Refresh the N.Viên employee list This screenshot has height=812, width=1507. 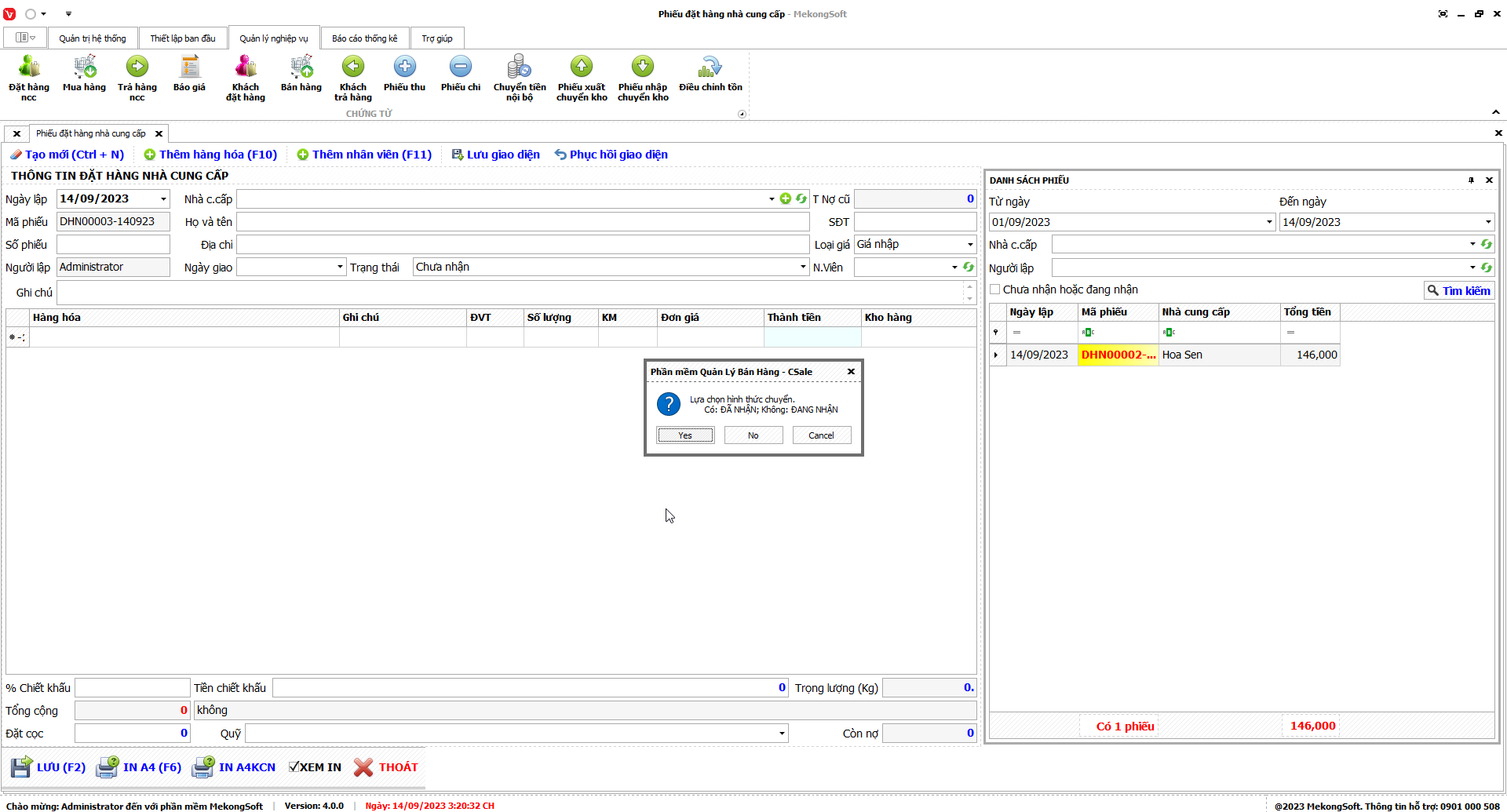click(x=969, y=267)
